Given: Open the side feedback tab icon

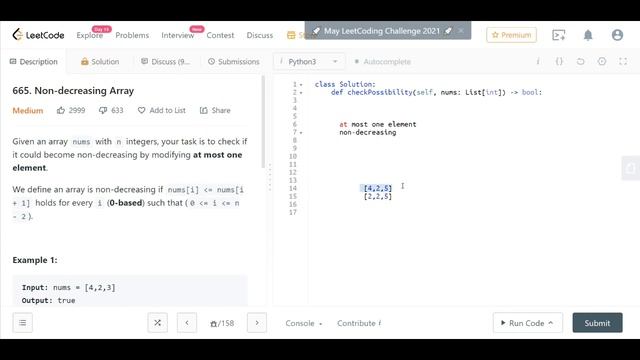Looking at the screenshot, I should point(631,168).
